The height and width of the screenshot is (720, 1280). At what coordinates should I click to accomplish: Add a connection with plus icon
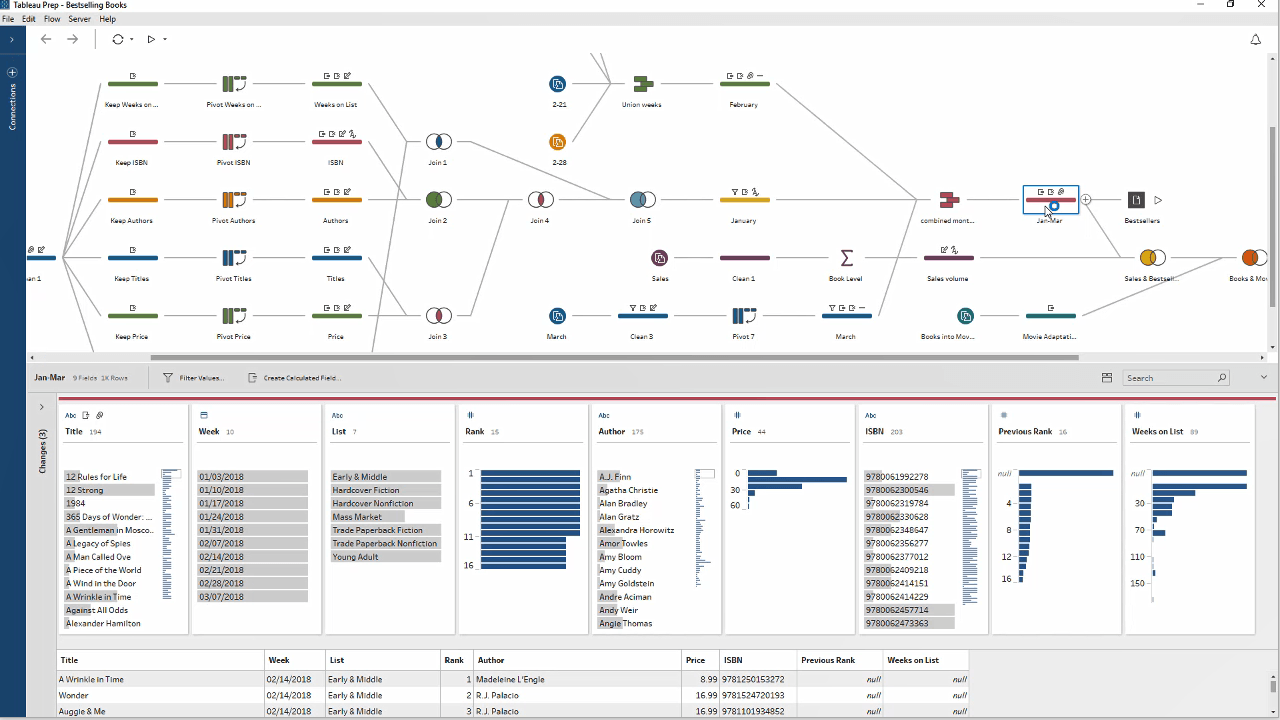click(12, 72)
